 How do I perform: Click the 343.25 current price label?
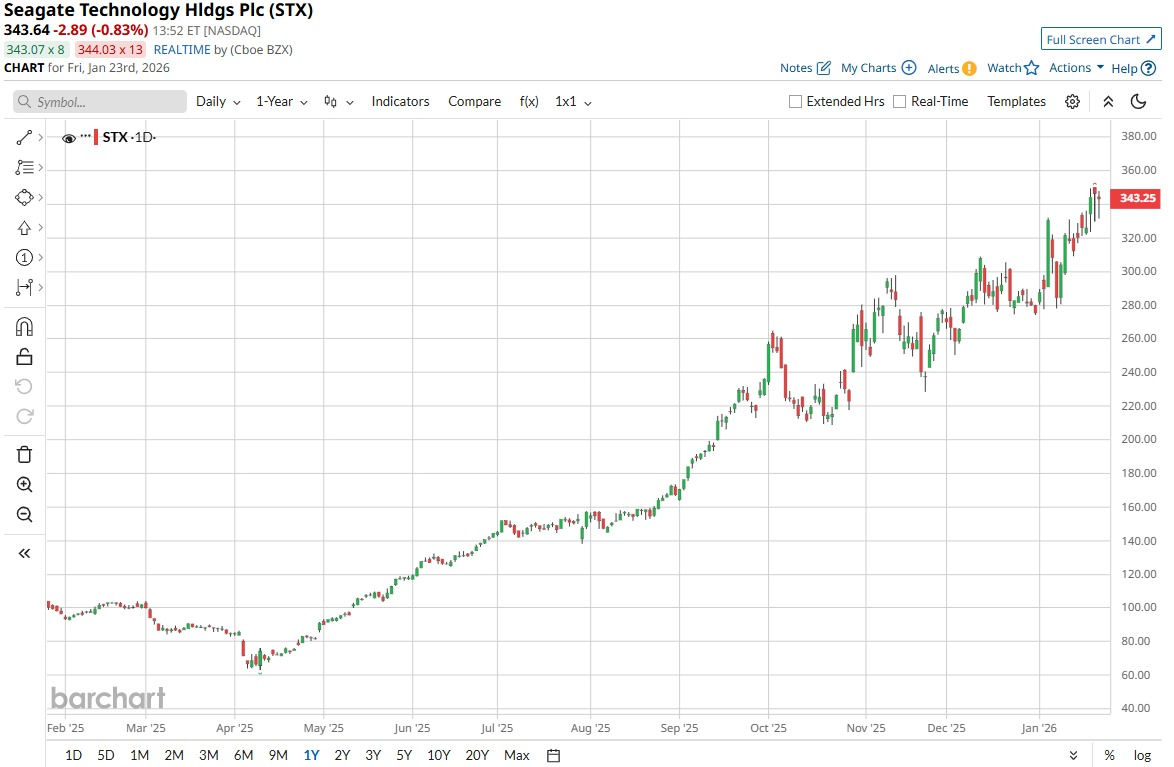[x=1137, y=198]
